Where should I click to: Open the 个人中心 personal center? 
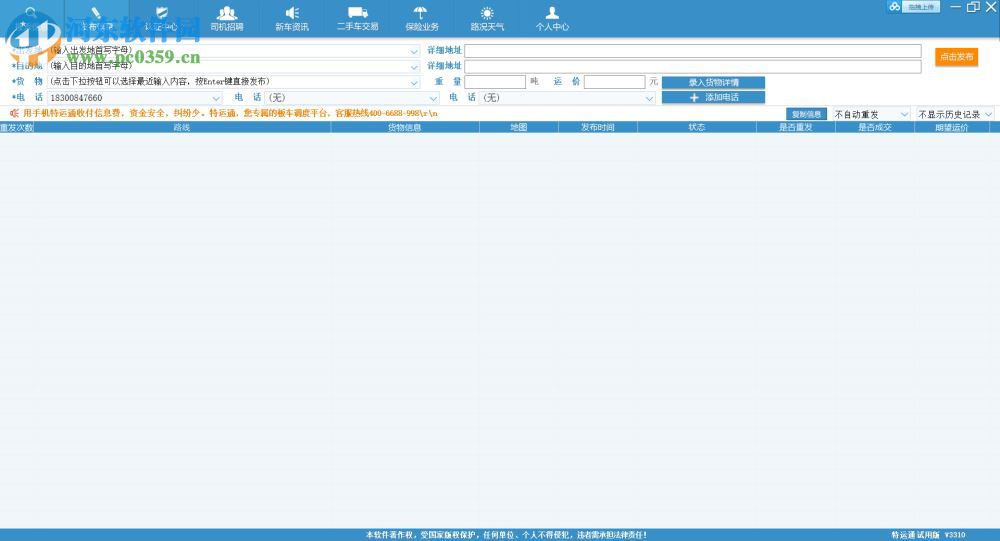coord(552,19)
